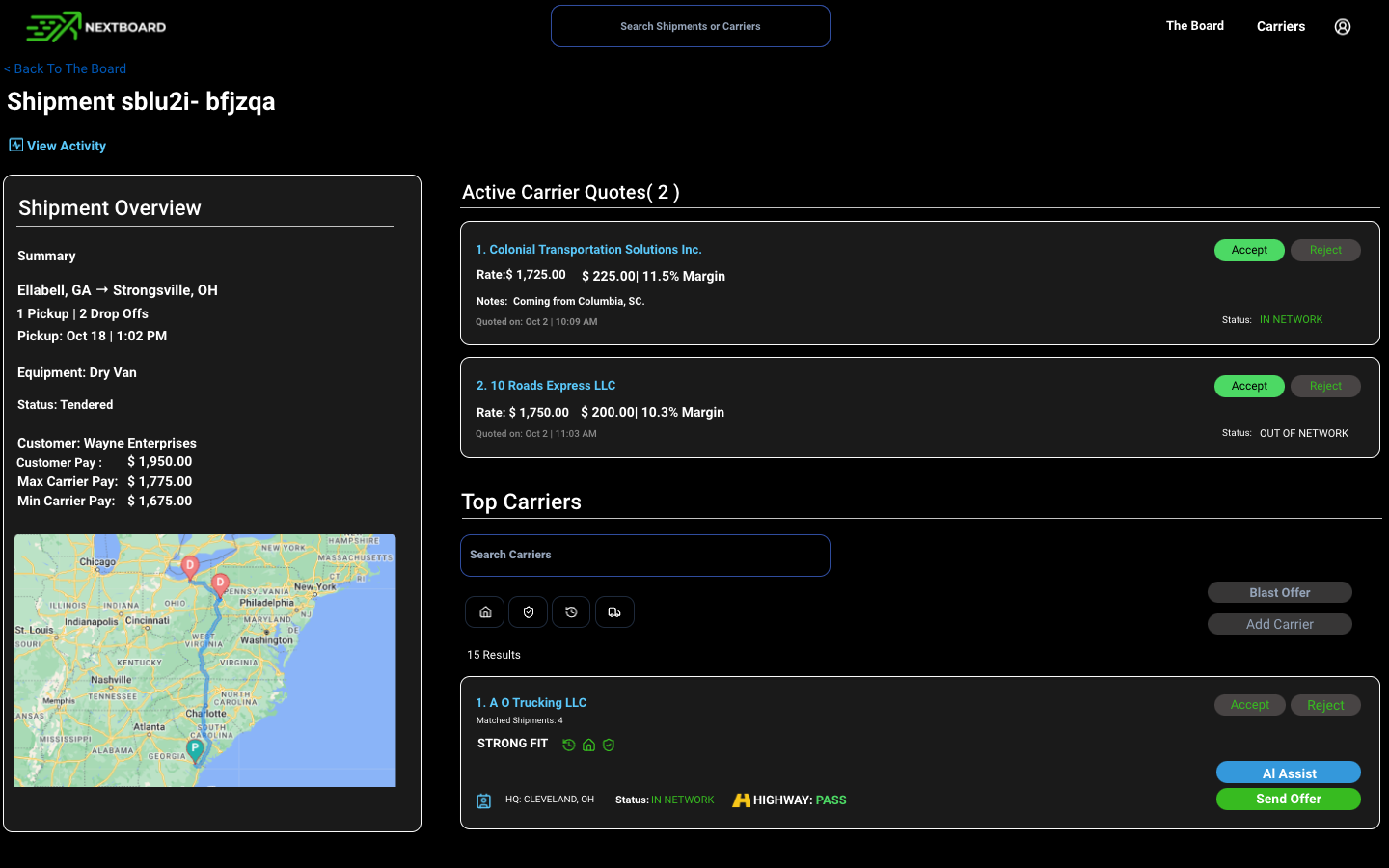Click A O Trucking's green home badge icon

(588, 745)
